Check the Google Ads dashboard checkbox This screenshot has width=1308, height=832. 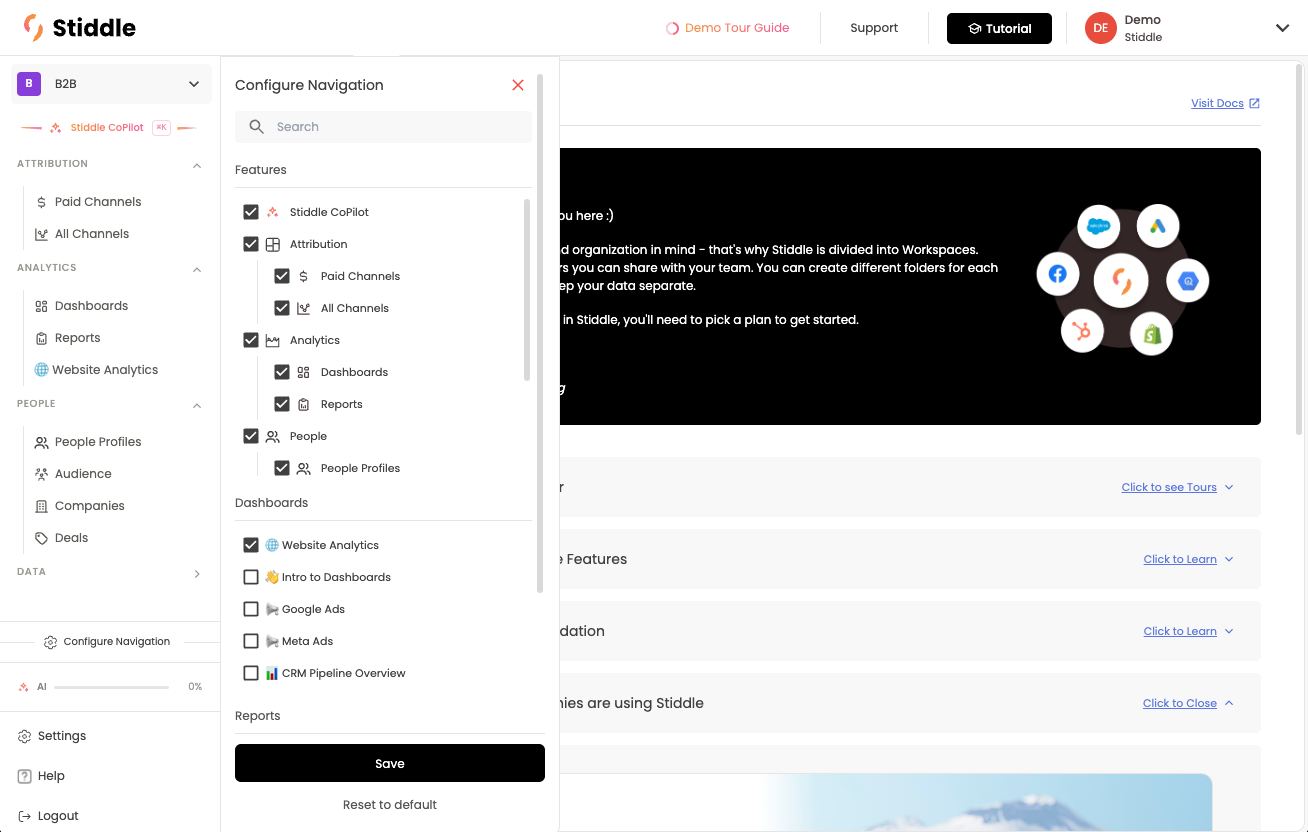251,609
